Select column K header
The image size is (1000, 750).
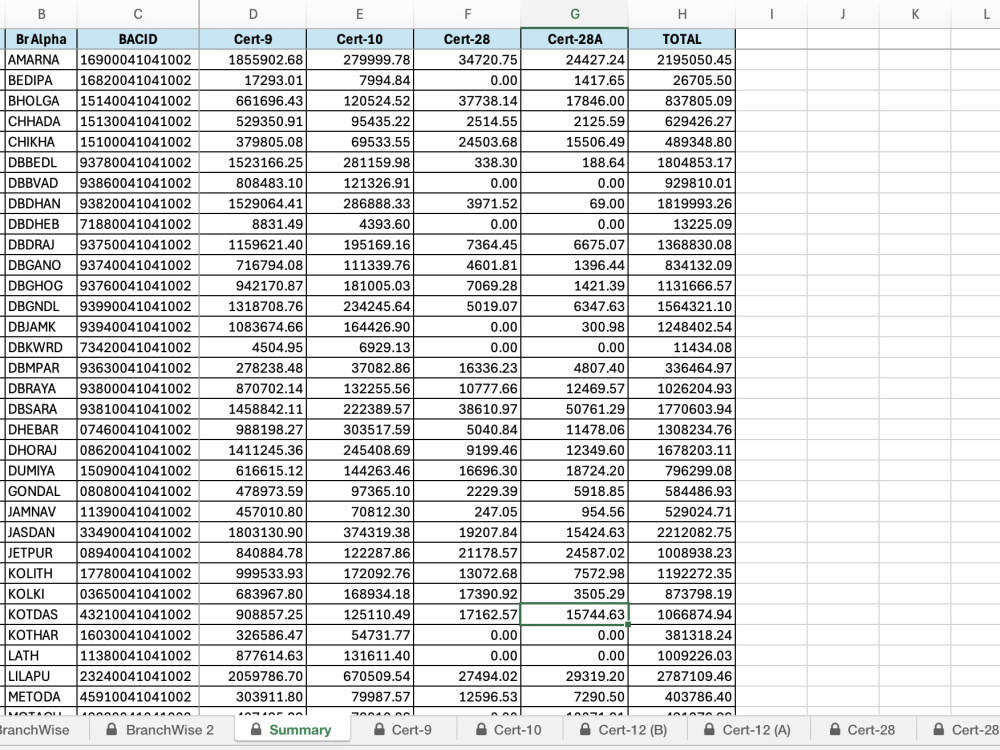(915, 14)
